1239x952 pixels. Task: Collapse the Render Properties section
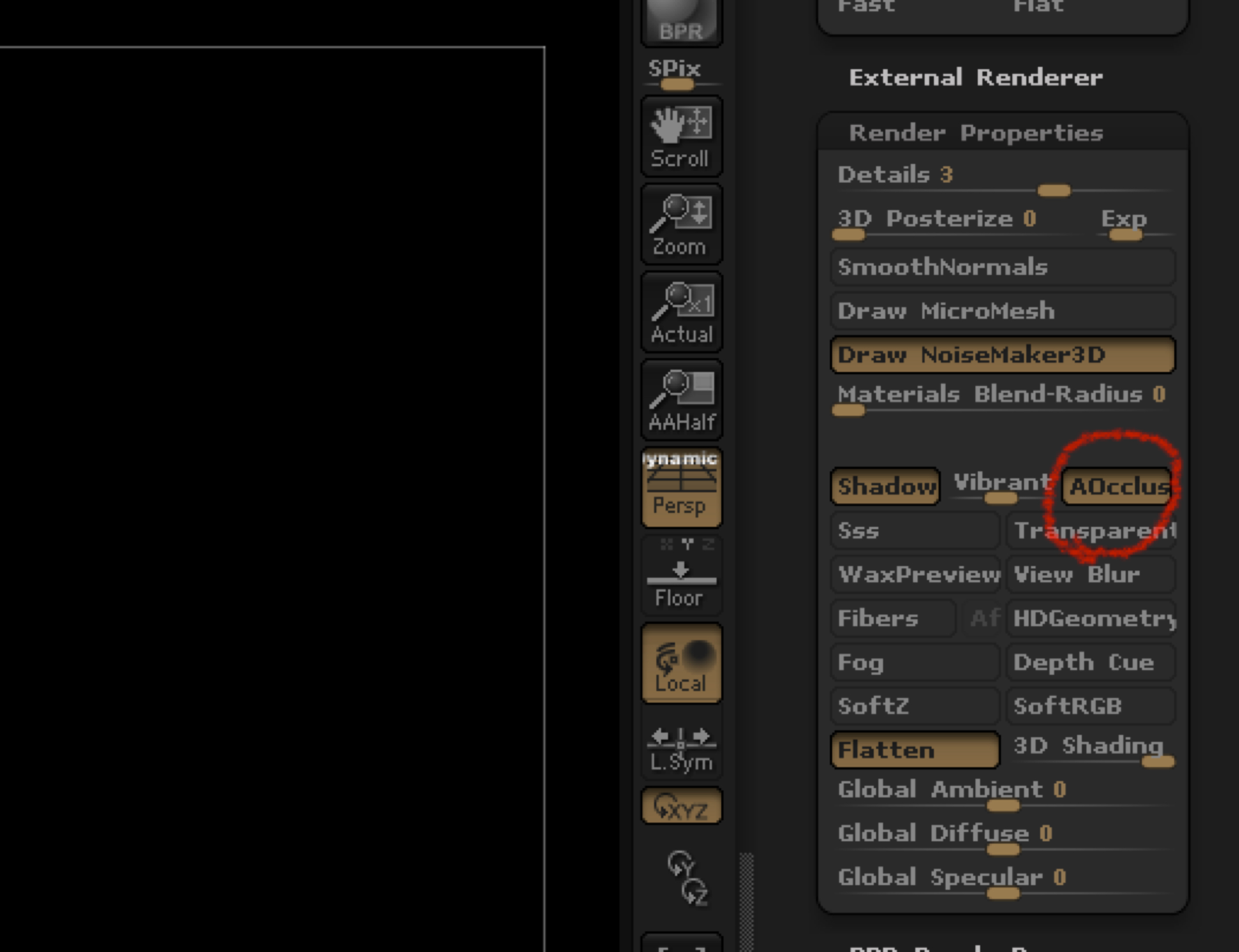[976, 133]
